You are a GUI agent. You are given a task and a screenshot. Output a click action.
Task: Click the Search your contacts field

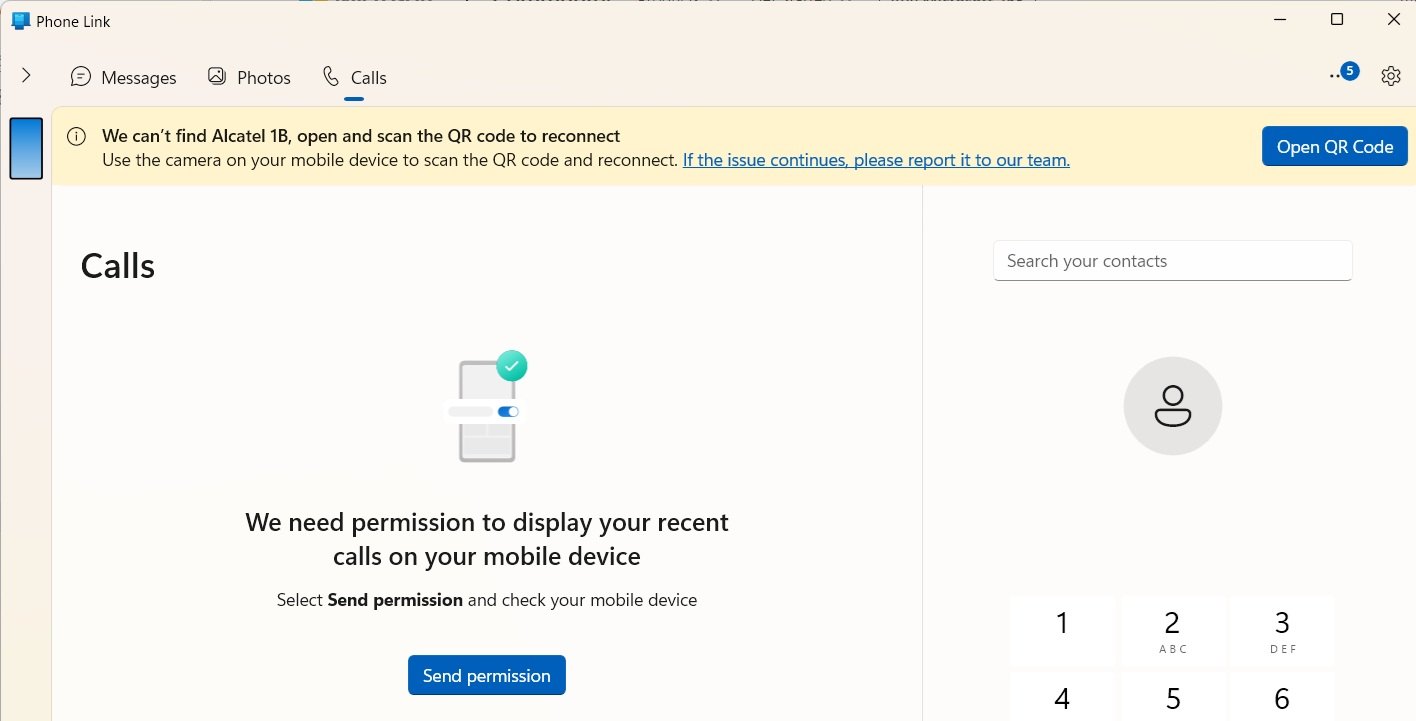point(1172,260)
